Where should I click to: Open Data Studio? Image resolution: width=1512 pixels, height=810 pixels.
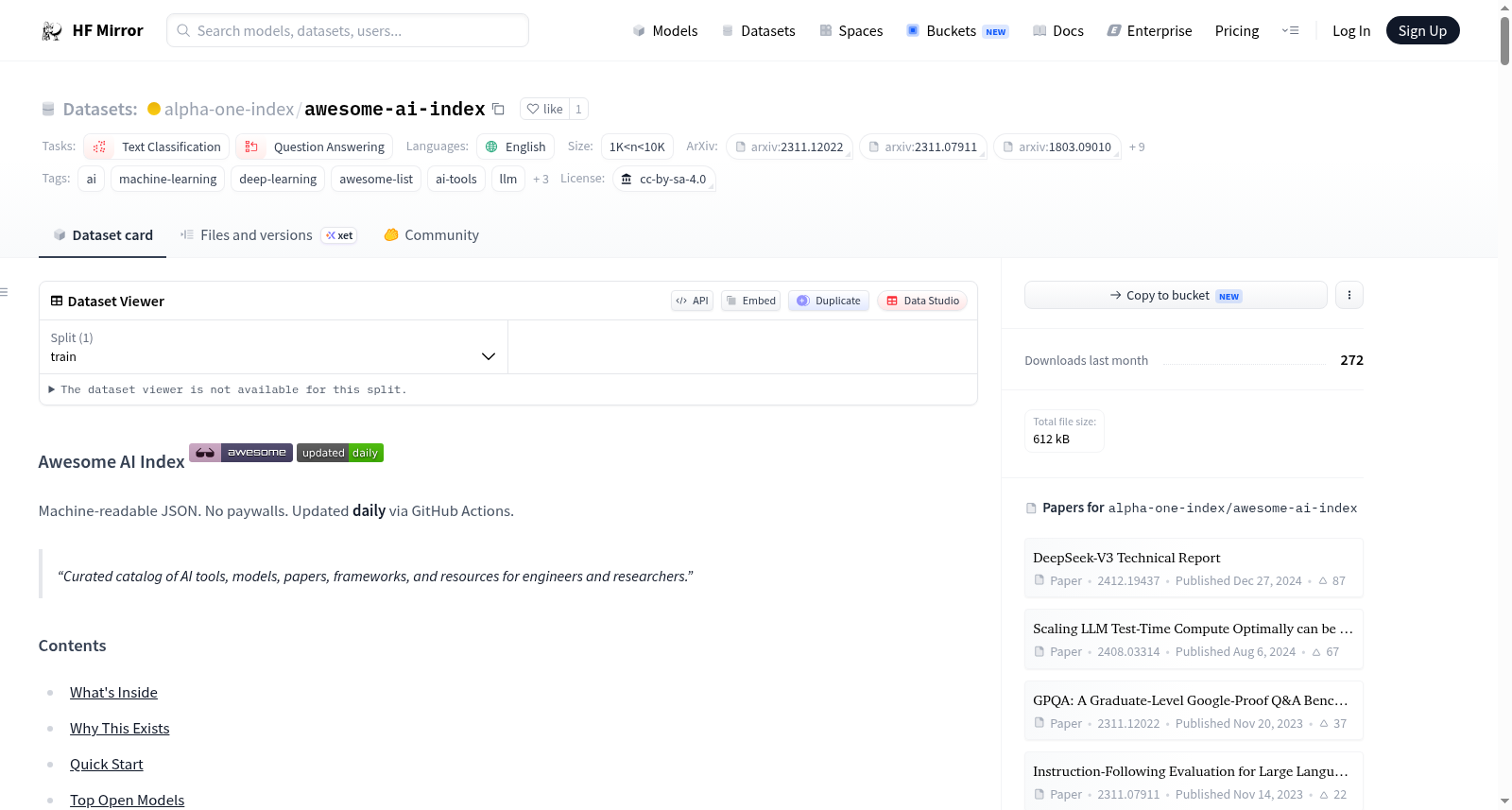[x=922, y=301]
